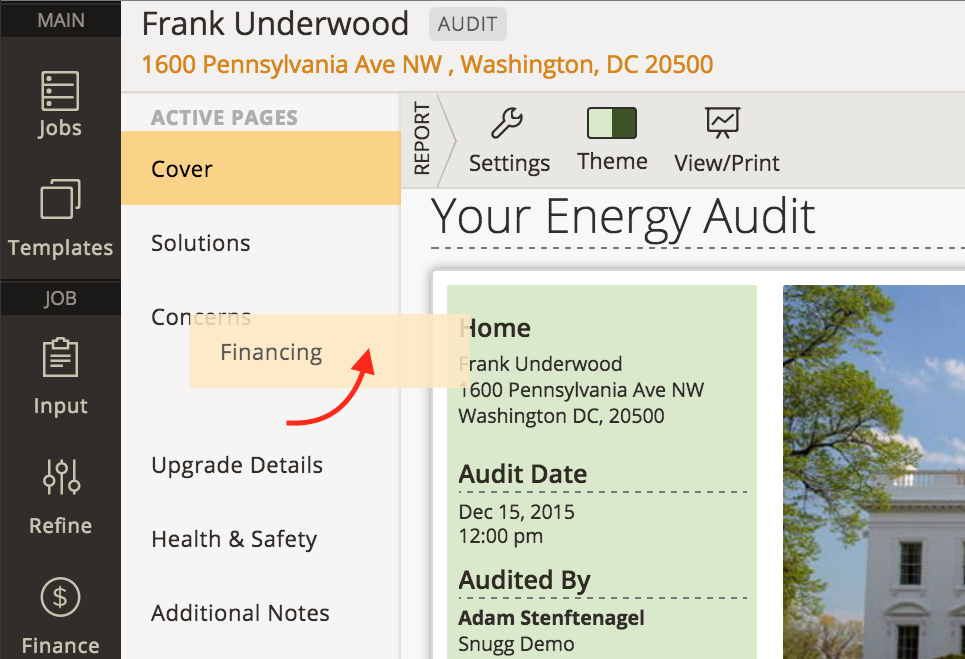Click the AUDIT stage badge

pyautogui.click(x=468, y=24)
